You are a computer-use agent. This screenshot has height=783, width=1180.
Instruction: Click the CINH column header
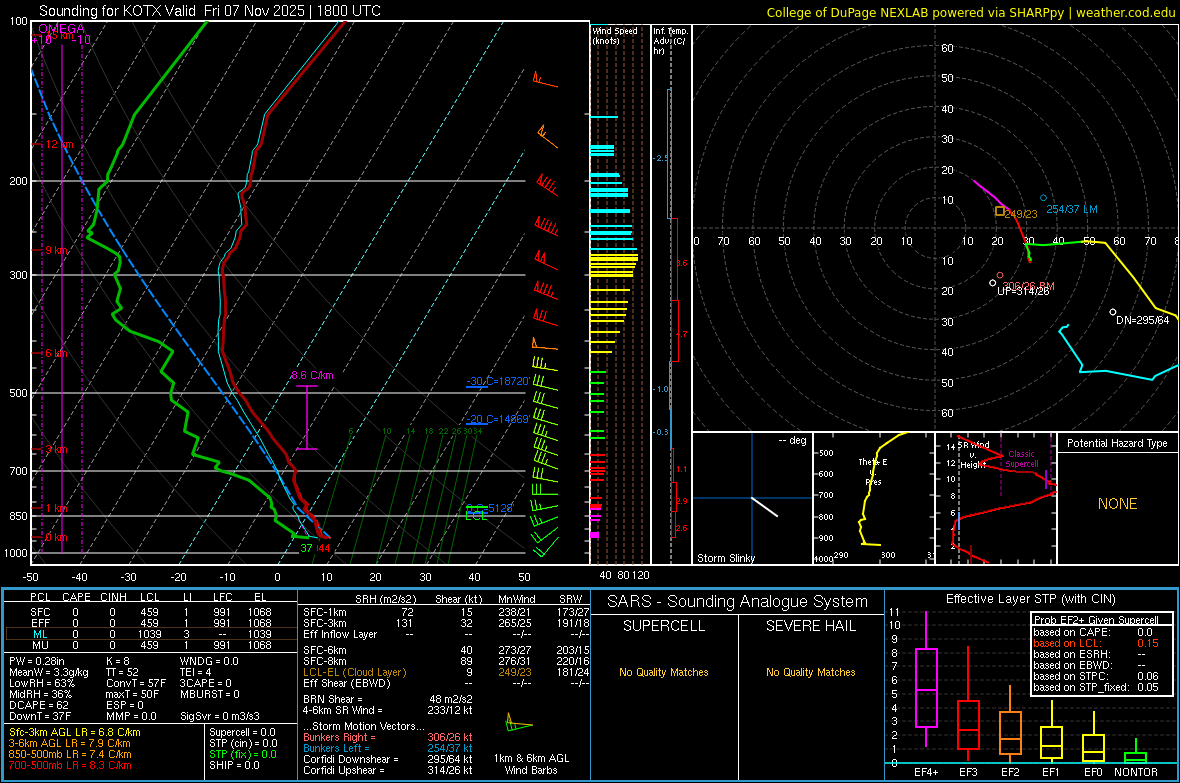click(113, 597)
